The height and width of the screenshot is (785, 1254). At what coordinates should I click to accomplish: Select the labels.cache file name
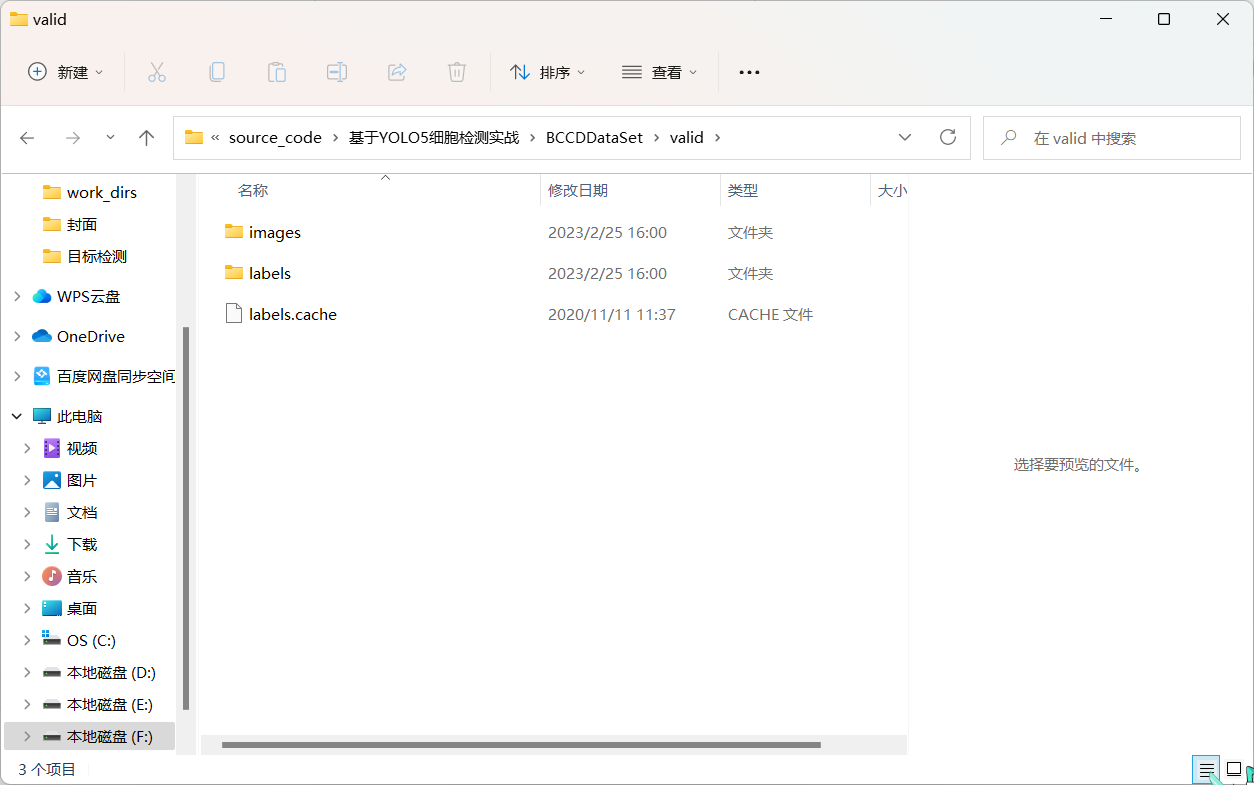293,314
